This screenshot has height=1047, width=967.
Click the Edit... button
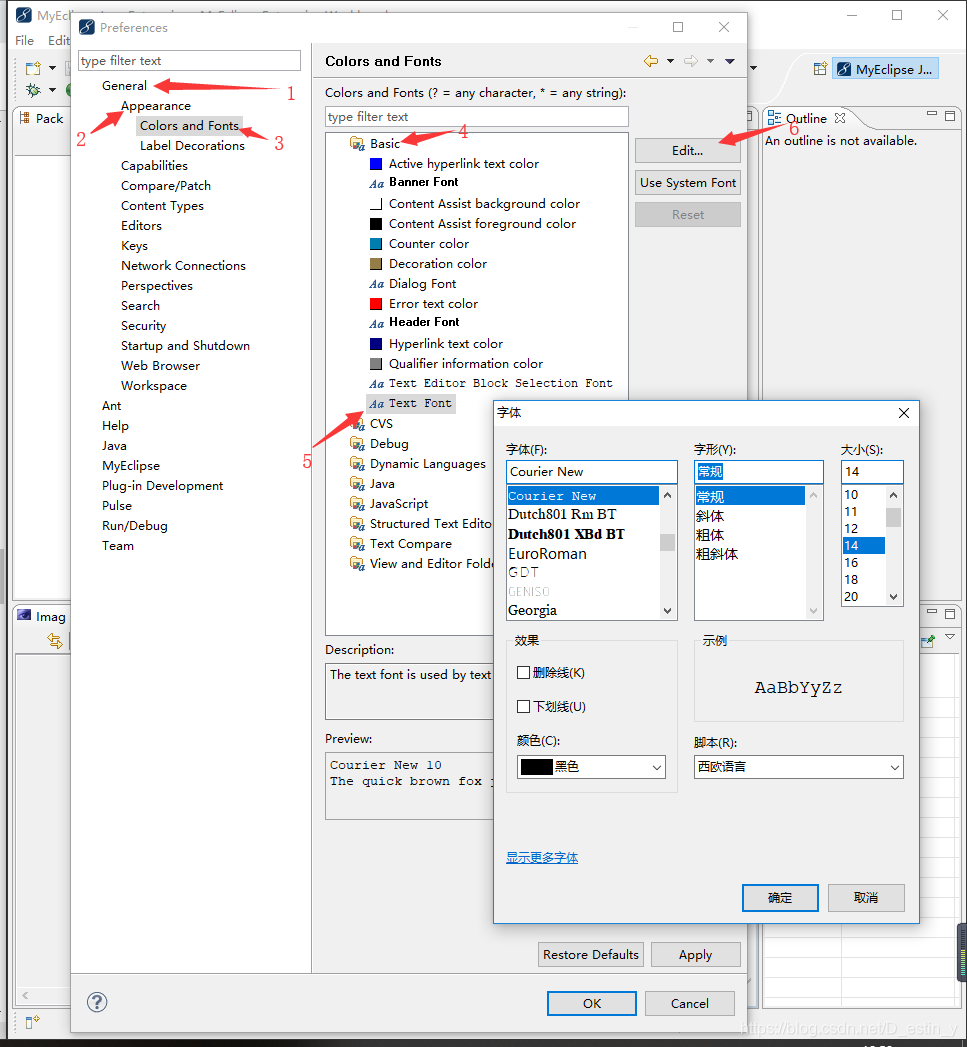(688, 151)
